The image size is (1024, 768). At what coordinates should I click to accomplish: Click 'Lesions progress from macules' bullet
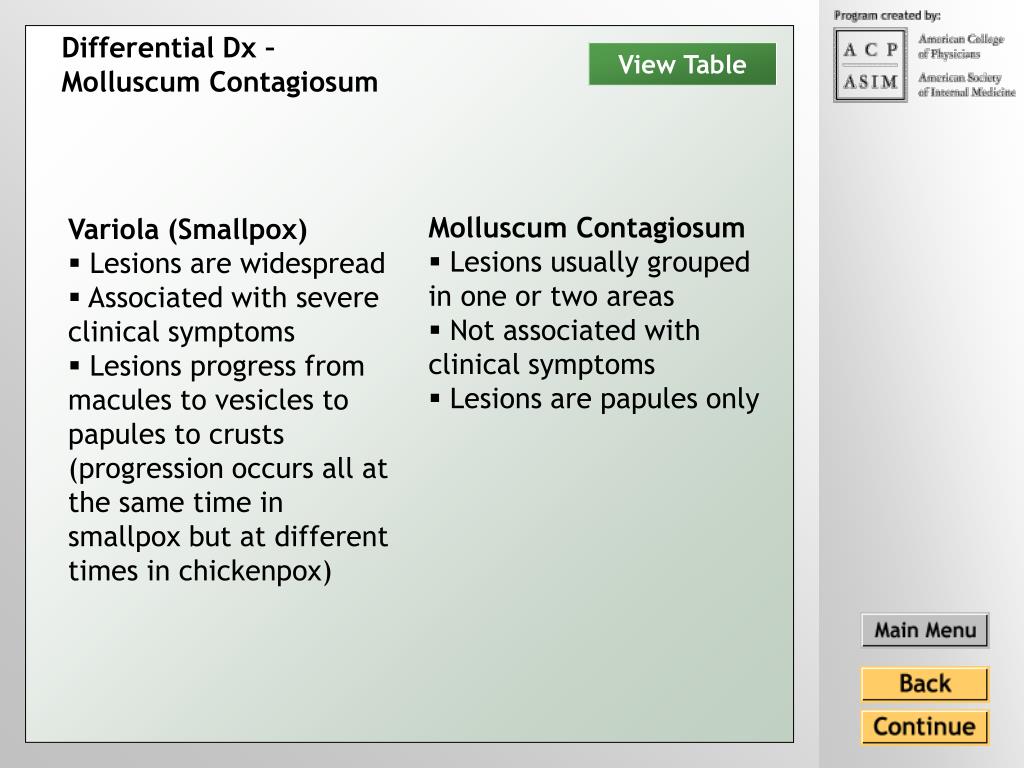click(229, 468)
